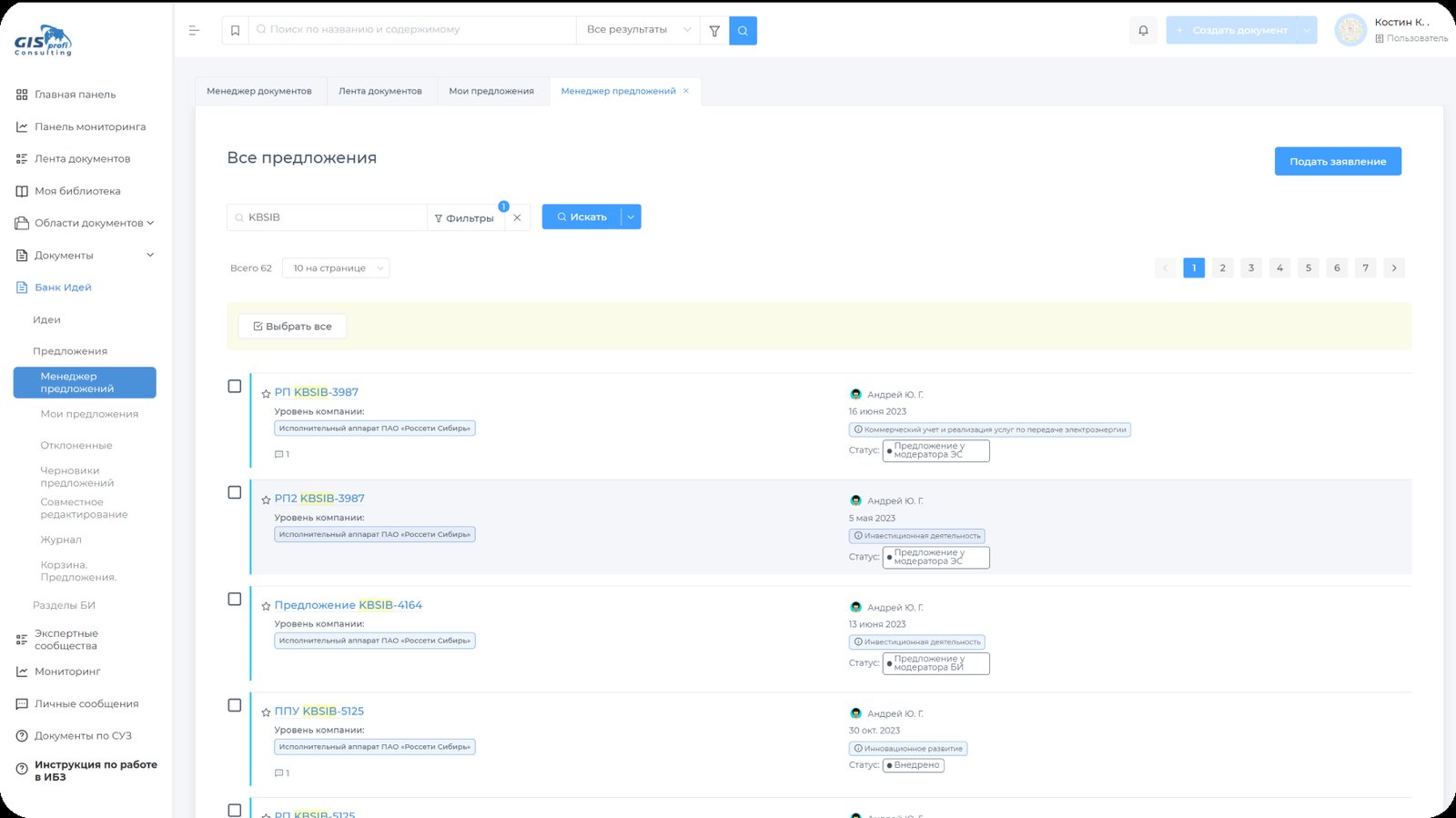Switch to Лента документов tab
The height and width of the screenshot is (818, 1456).
380,91
